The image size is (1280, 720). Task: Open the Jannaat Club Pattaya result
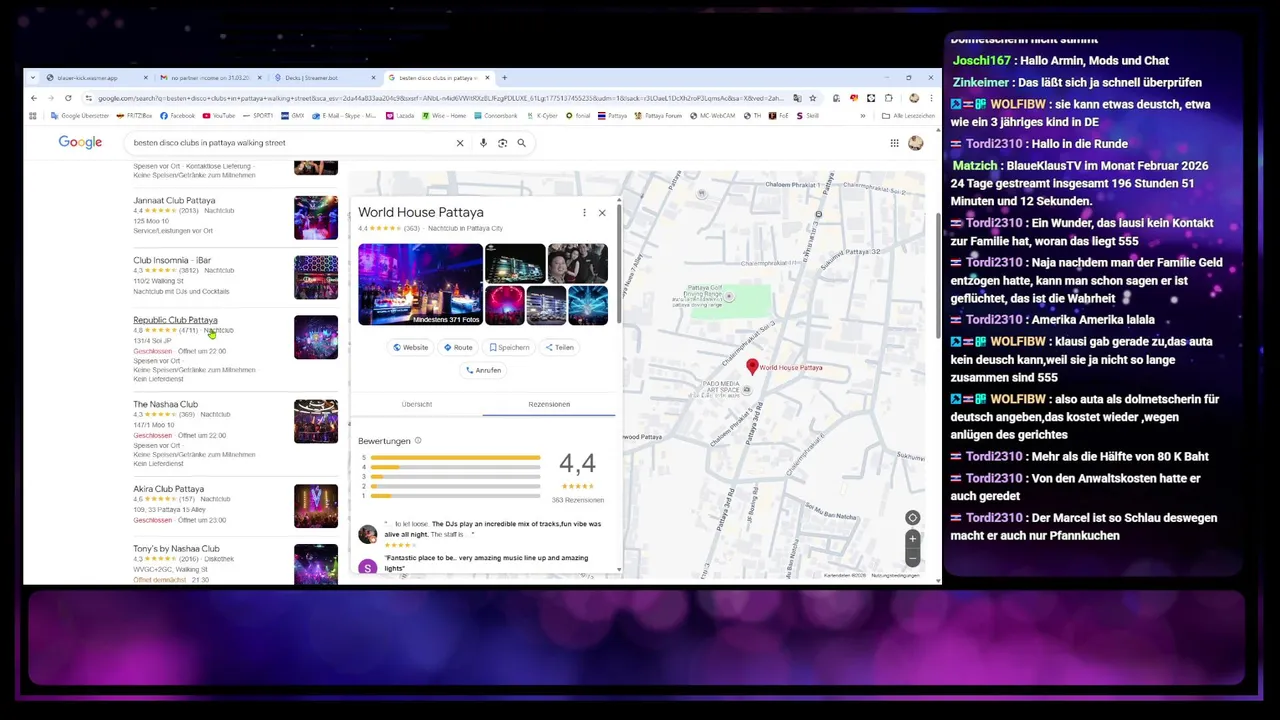coord(174,201)
